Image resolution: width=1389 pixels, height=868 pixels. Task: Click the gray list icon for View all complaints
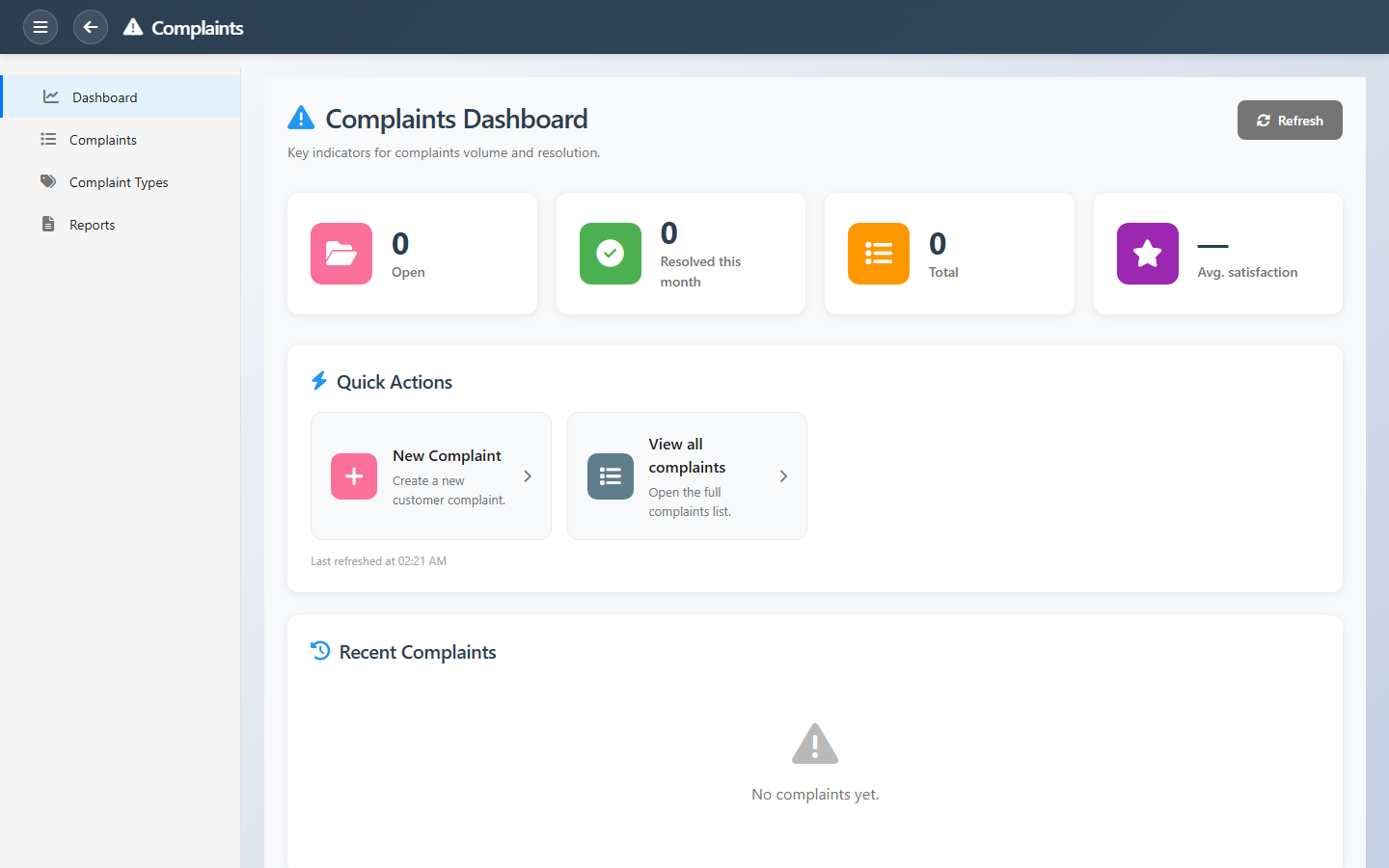[610, 476]
